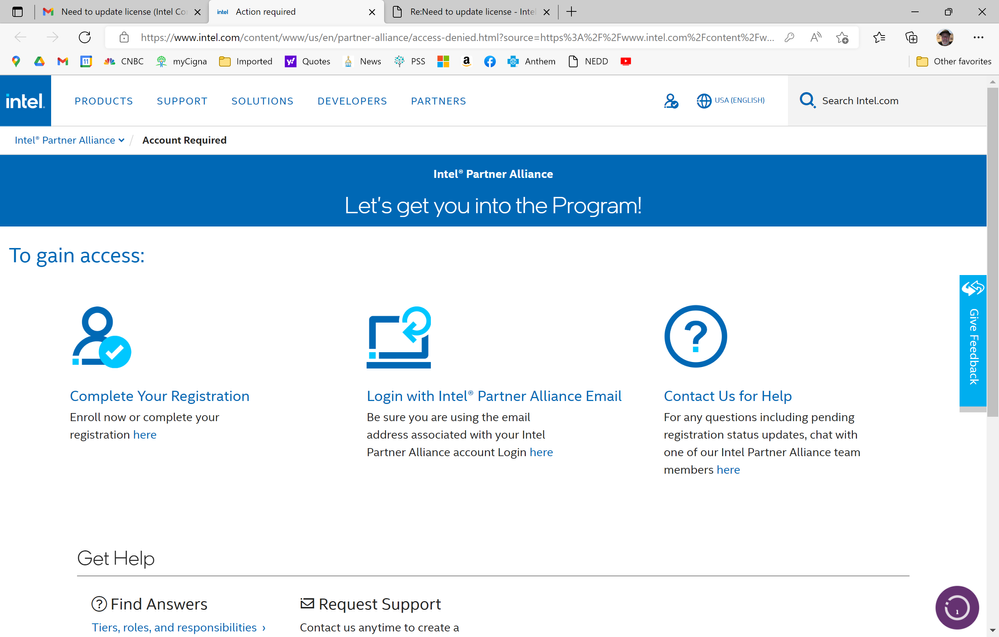Click the search magnifier icon
999x637 pixels.
(807, 100)
